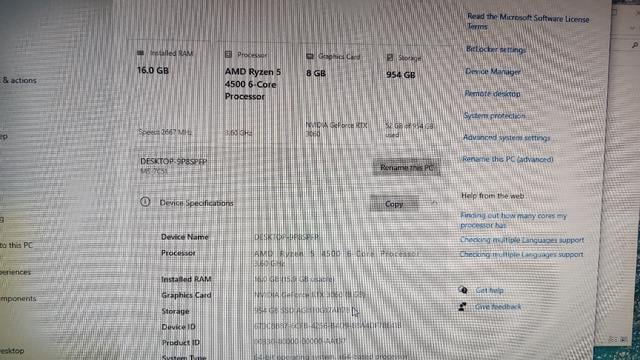The width and height of the screenshot is (640, 360).
Task: Click the Processor row value in specifications
Action: tap(336, 258)
